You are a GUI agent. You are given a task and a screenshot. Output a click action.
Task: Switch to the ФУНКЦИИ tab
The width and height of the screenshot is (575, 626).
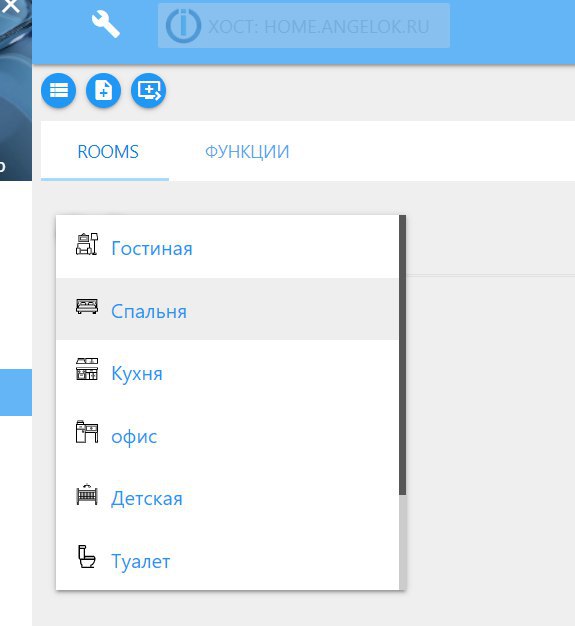point(247,152)
